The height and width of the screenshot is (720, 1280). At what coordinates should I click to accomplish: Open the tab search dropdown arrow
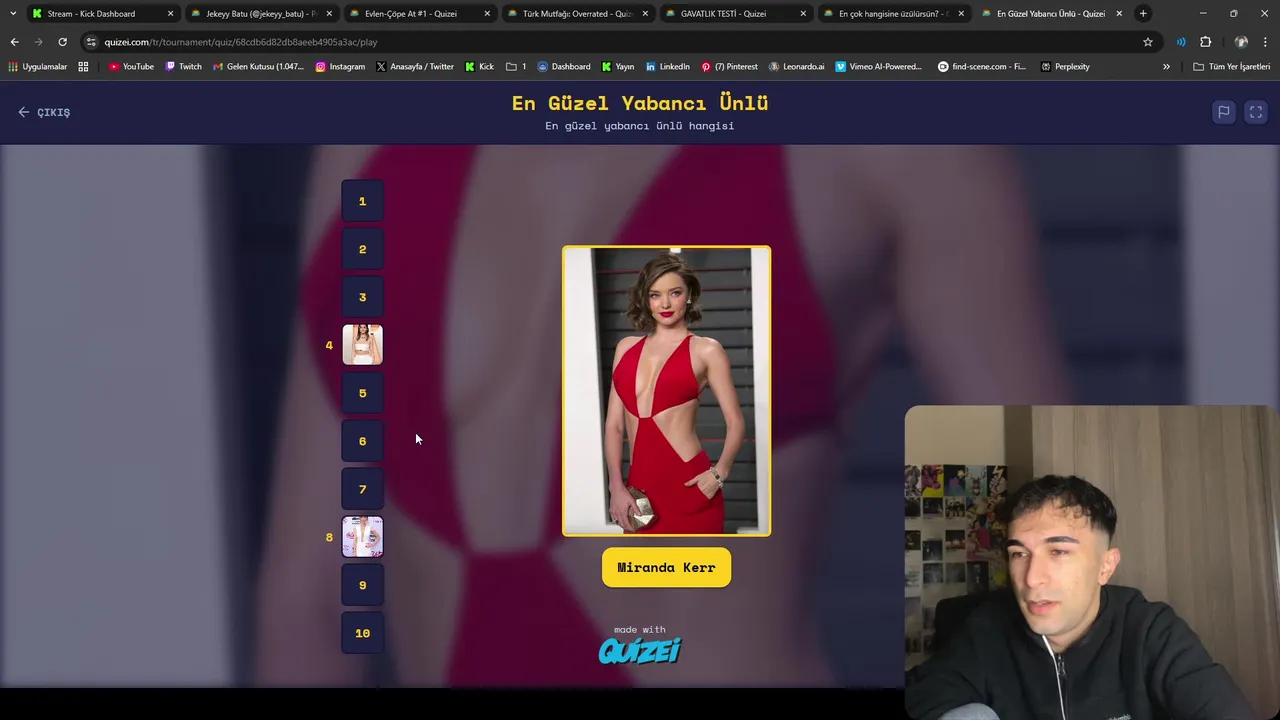[12, 14]
